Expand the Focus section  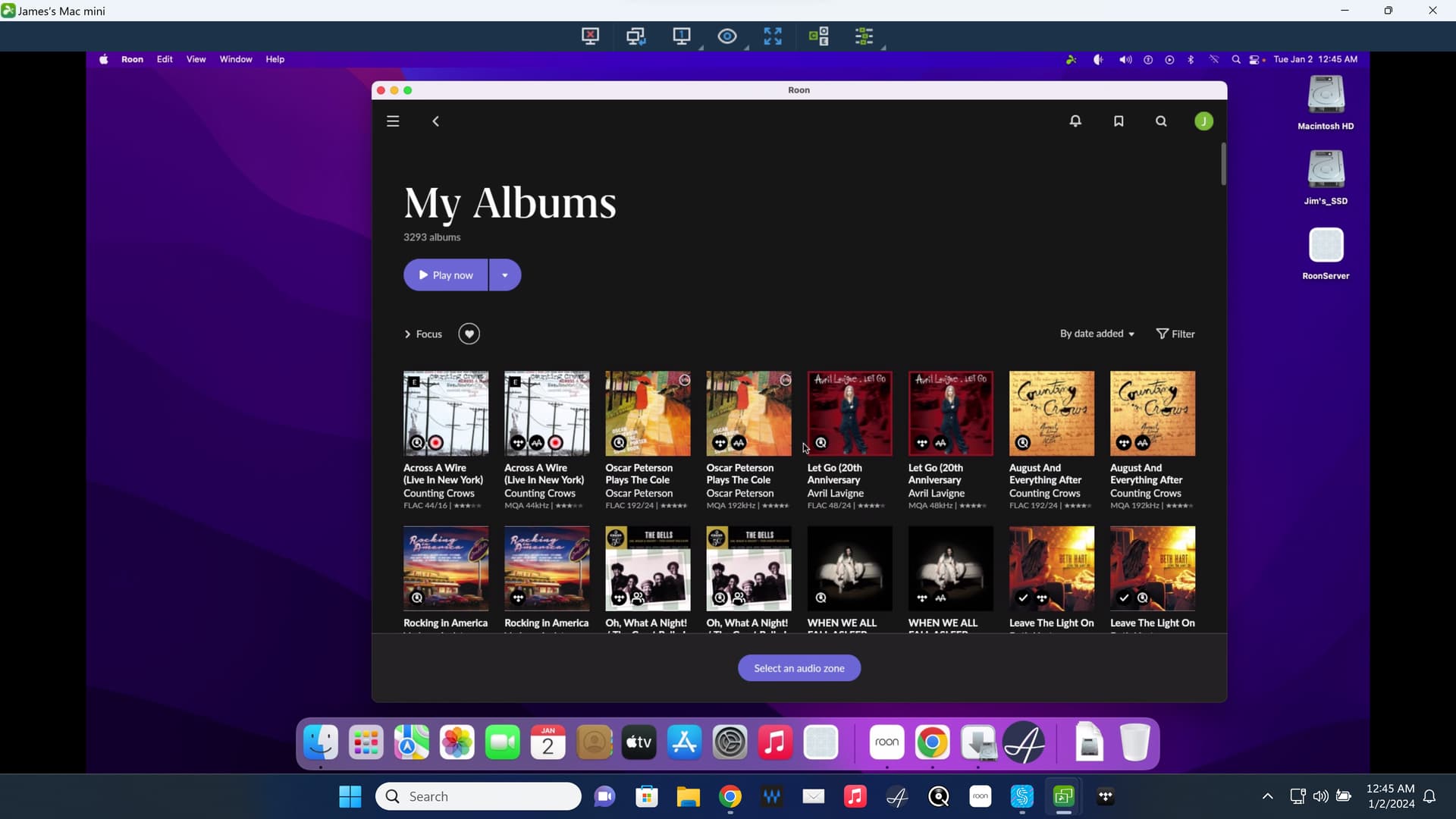[x=422, y=334]
